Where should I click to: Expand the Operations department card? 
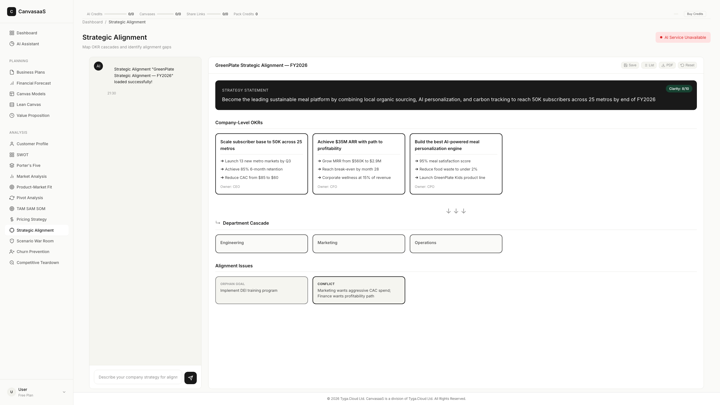tap(456, 243)
